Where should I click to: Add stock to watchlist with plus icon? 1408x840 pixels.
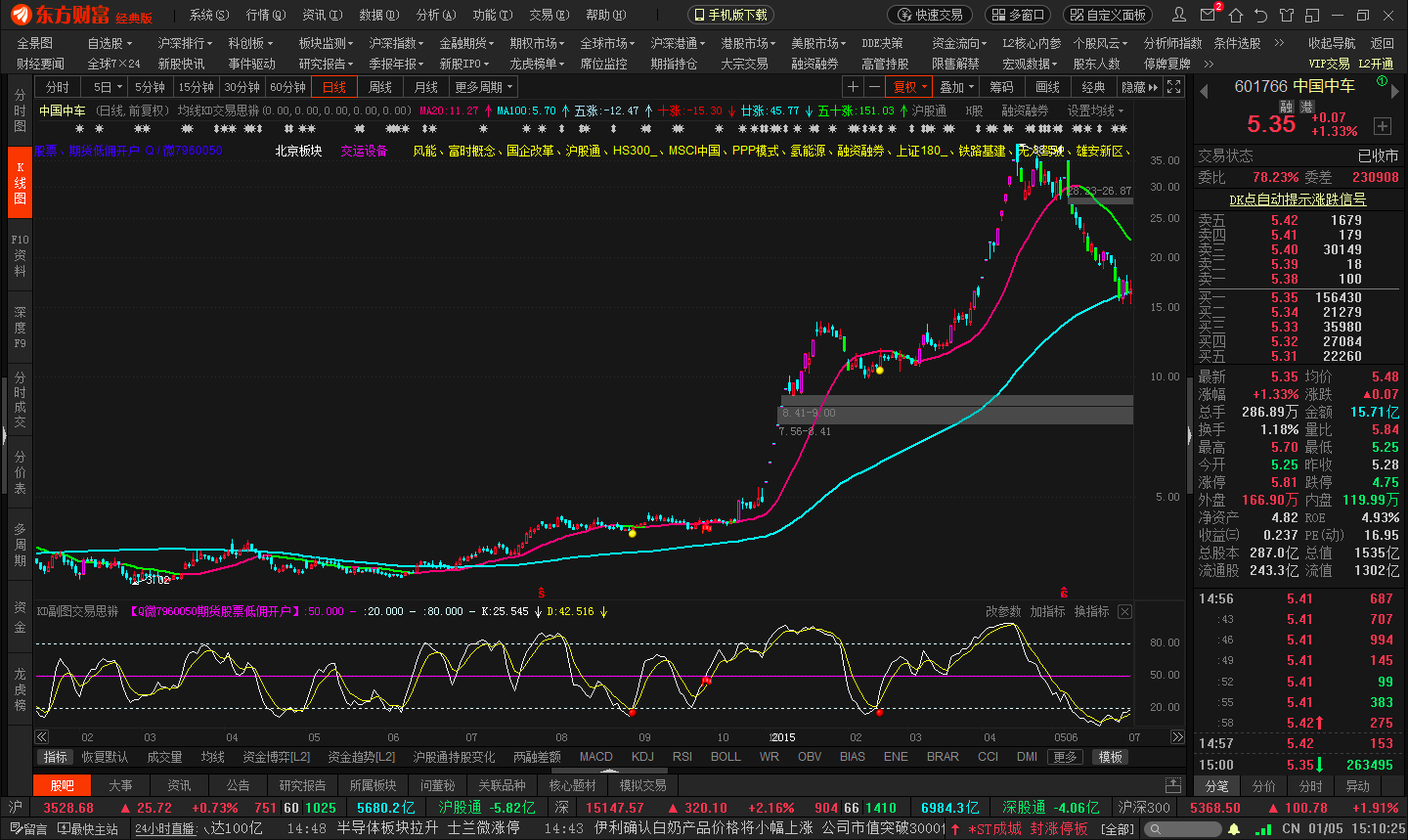coord(1382,125)
